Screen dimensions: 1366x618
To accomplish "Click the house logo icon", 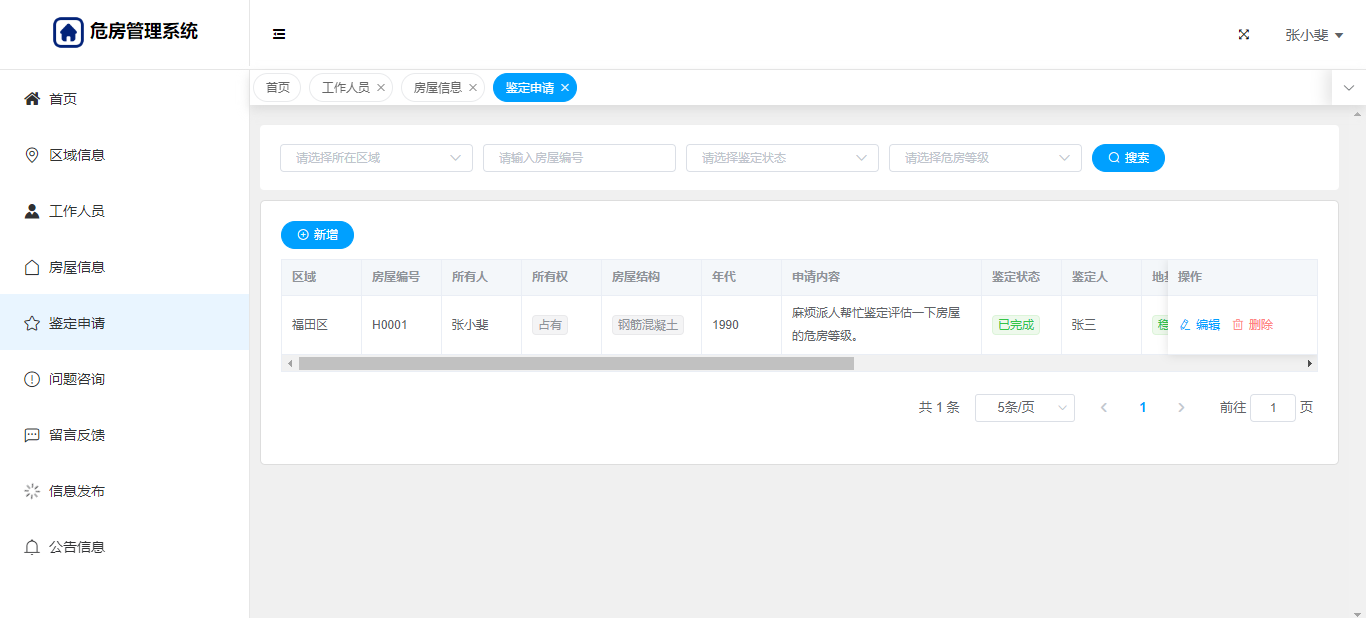I will (x=68, y=32).
